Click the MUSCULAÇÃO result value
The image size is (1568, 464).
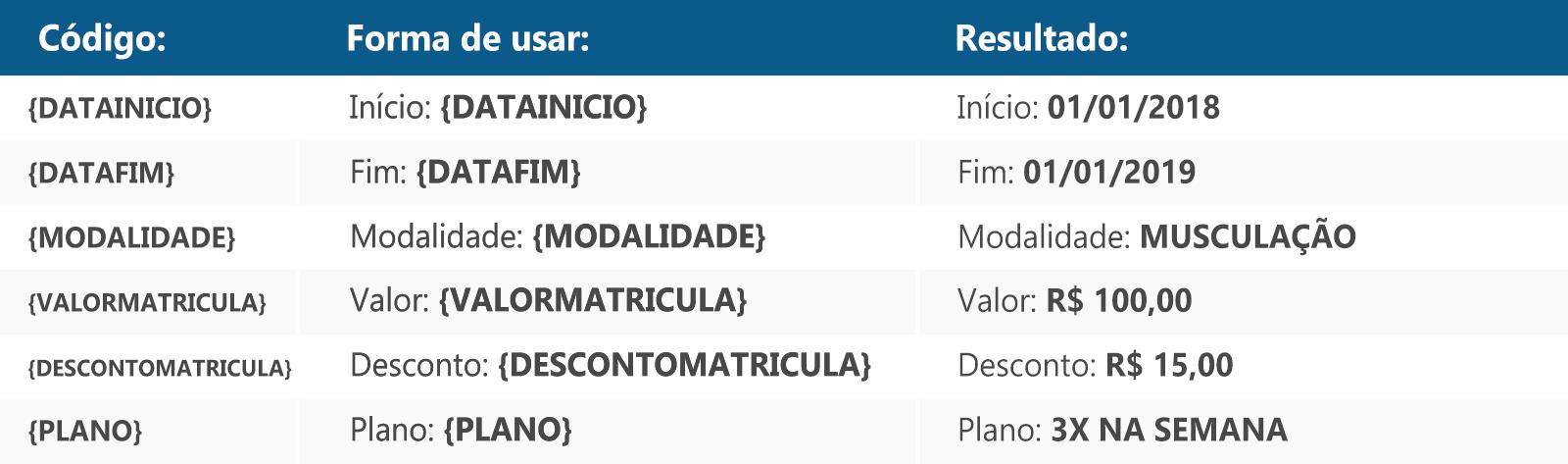click(x=1248, y=235)
